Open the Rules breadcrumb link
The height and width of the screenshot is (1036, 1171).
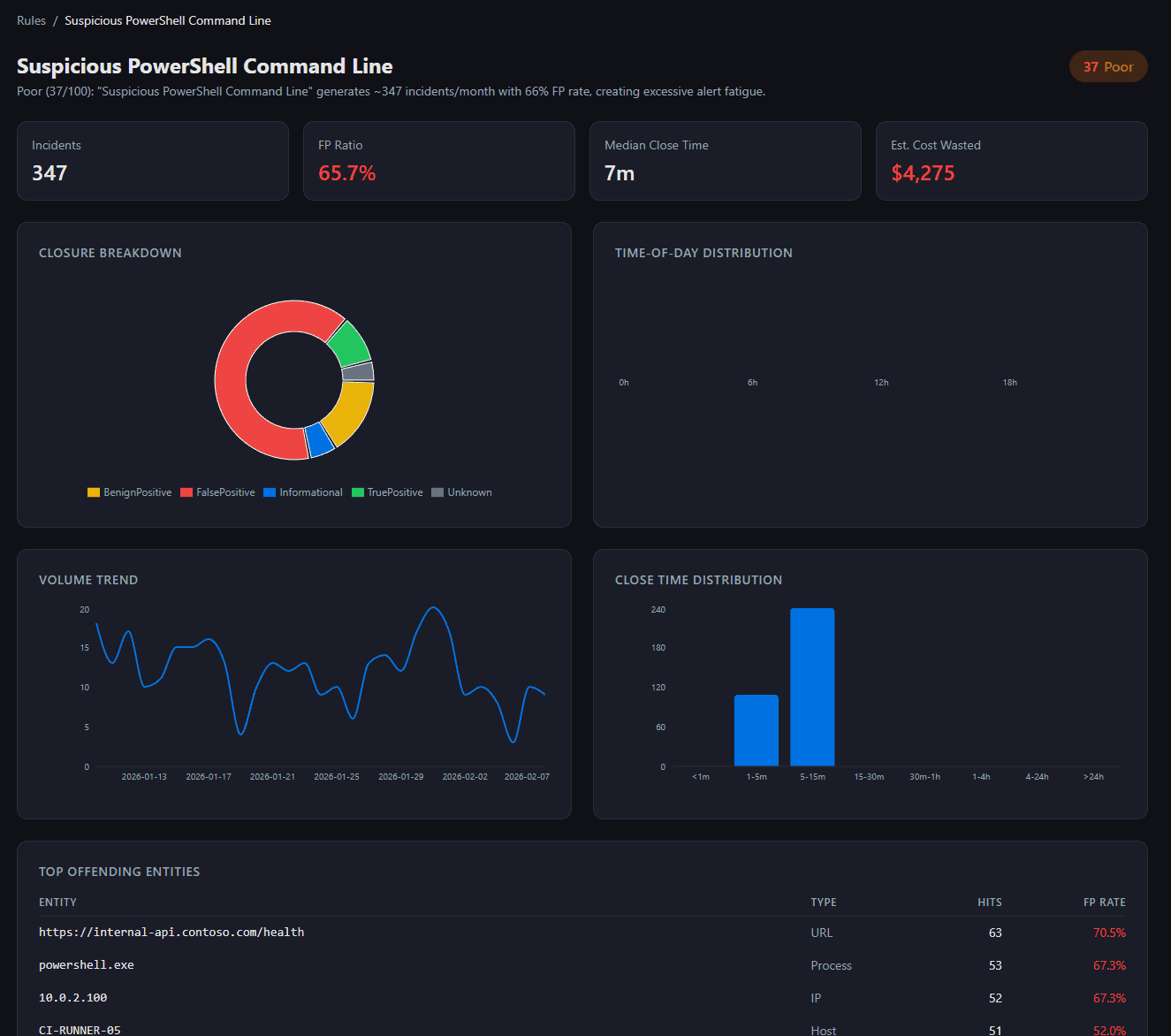[x=31, y=20]
